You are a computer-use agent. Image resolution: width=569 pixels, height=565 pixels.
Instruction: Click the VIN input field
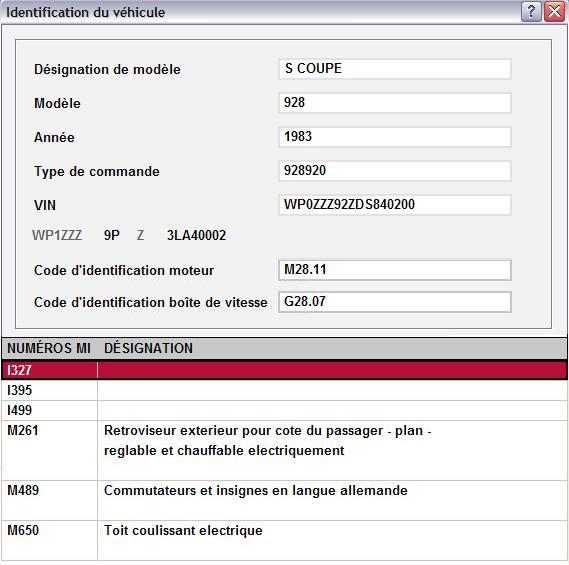click(395, 205)
